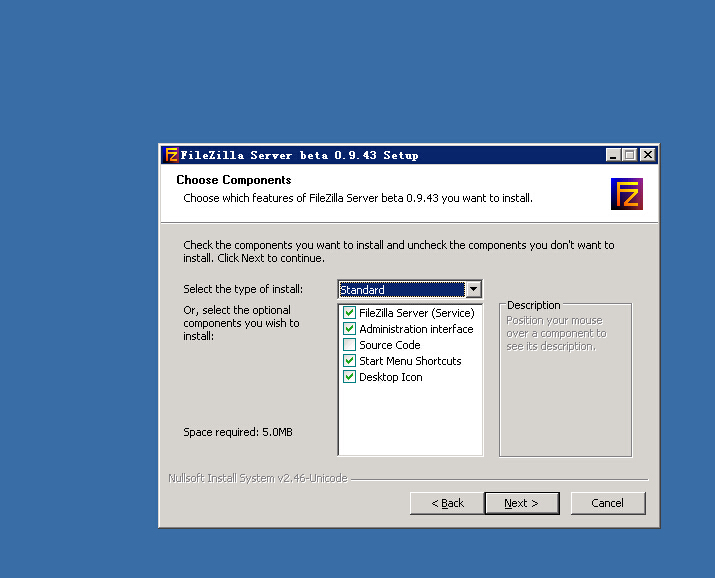715x578 pixels.
Task: Click the disabled maximize button
Action: point(630,155)
